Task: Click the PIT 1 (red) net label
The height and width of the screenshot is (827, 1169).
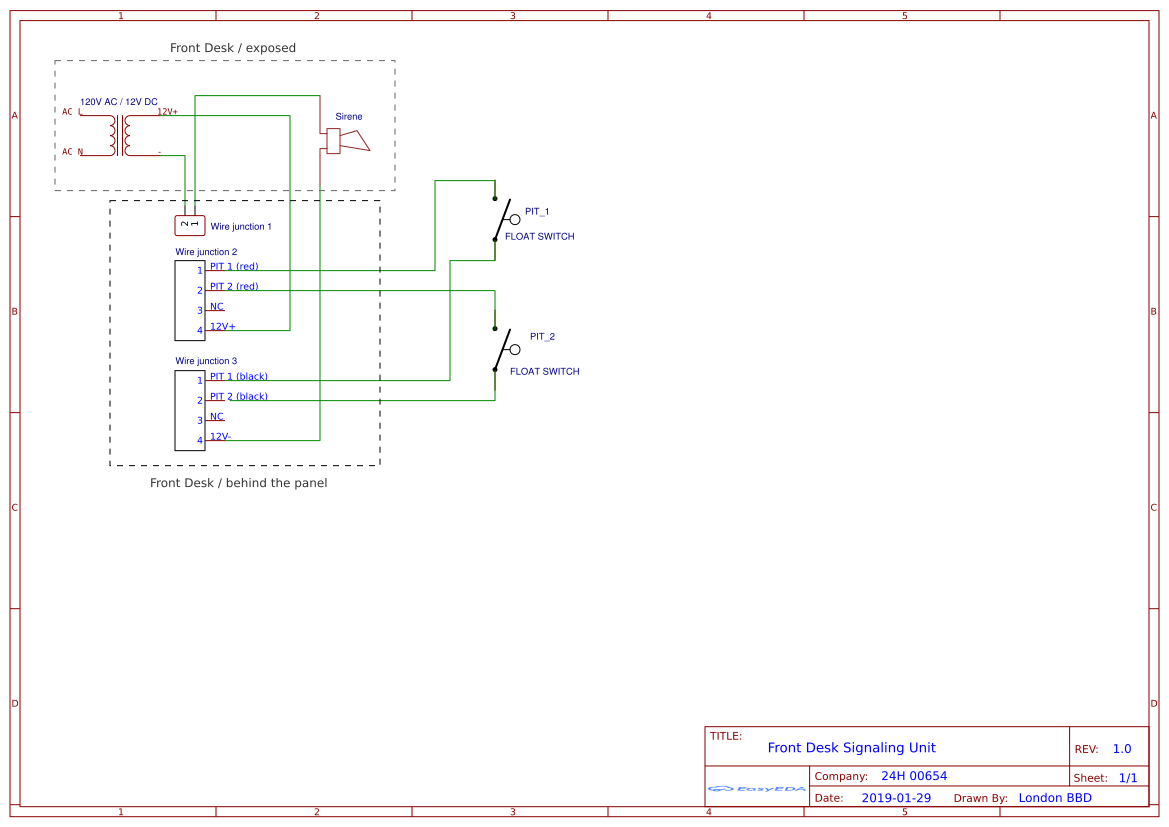Action: pyautogui.click(x=232, y=266)
